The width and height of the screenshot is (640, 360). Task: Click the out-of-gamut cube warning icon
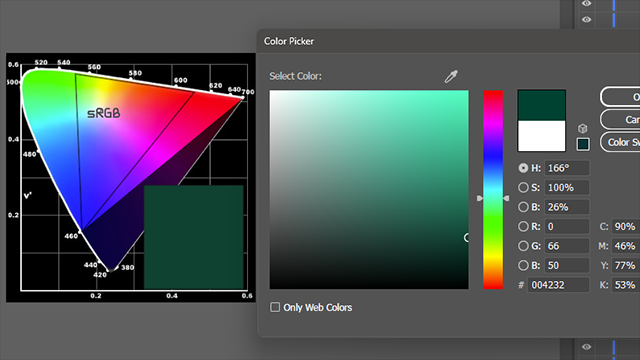click(582, 129)
